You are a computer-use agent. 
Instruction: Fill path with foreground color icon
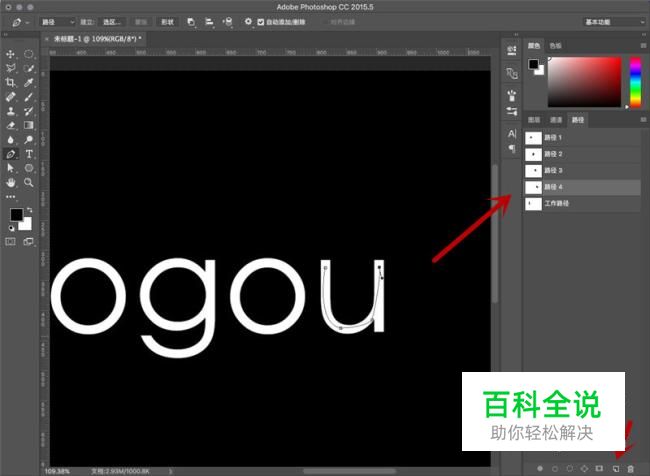coord(540,469)
